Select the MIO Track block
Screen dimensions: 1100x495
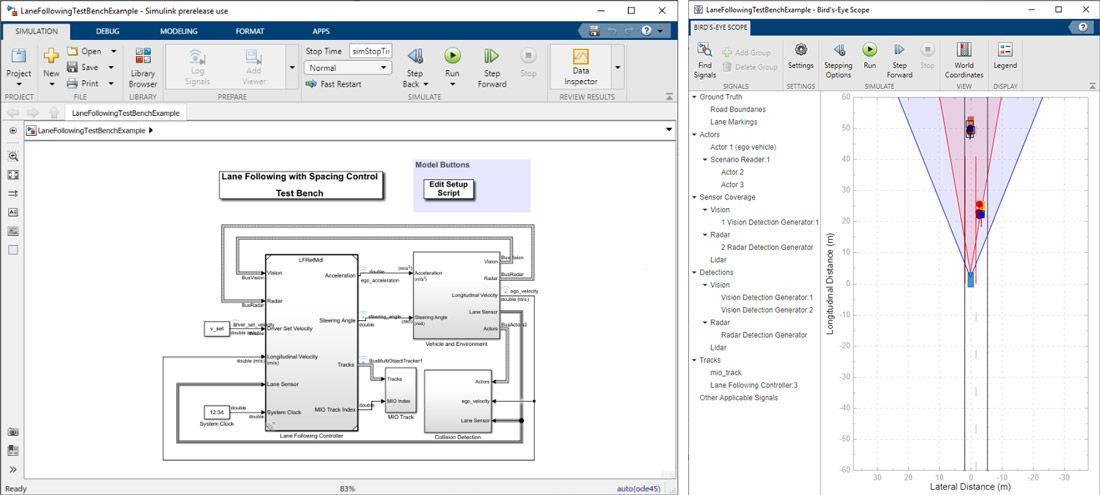401,390
